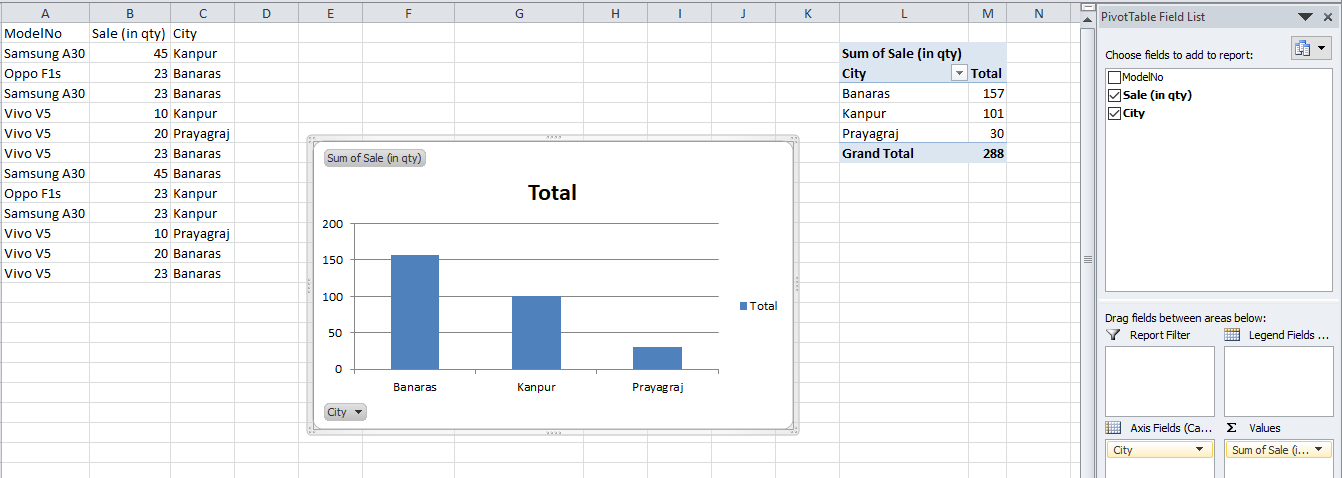Click the Sum of Sale (in qty) chart button

(375, 158)
